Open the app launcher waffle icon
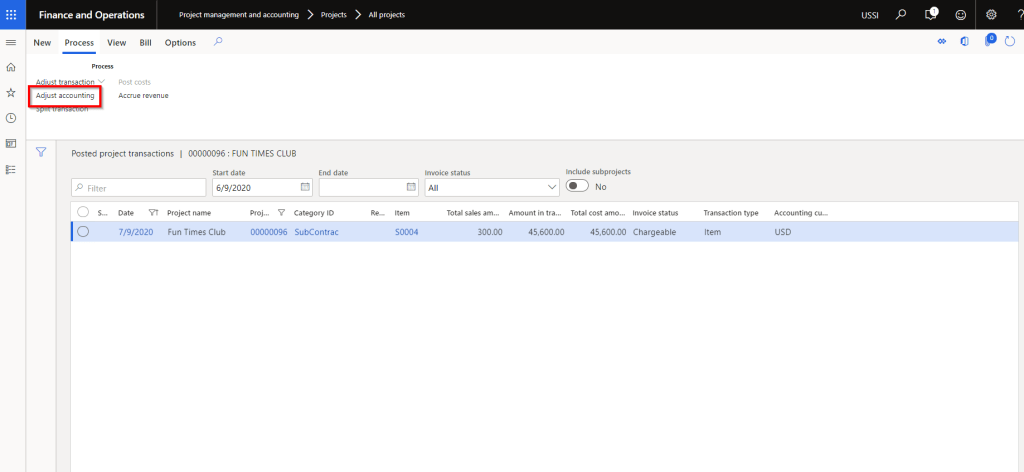The height and width of the screenshot is (472, 1024). 11,15
